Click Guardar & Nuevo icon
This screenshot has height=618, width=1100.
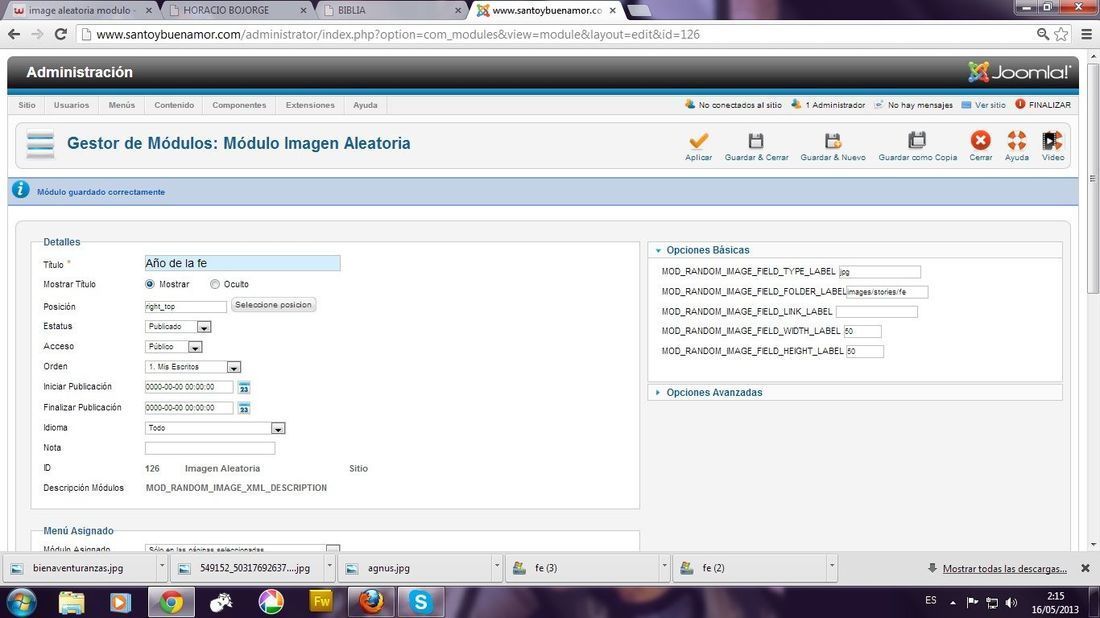pyautogui.click(x=833, y=141)
